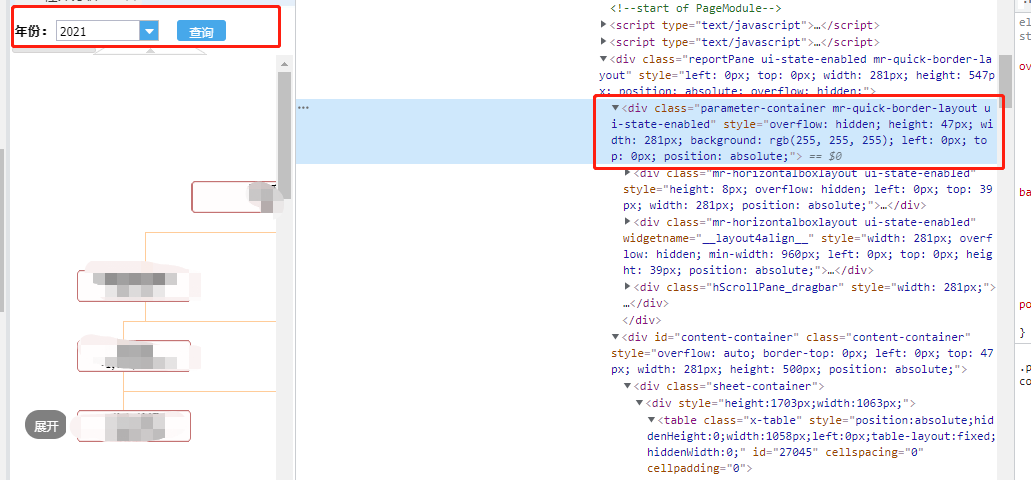
Task: Expand the first script text/javascript node
Action: (x=604, y=25)
